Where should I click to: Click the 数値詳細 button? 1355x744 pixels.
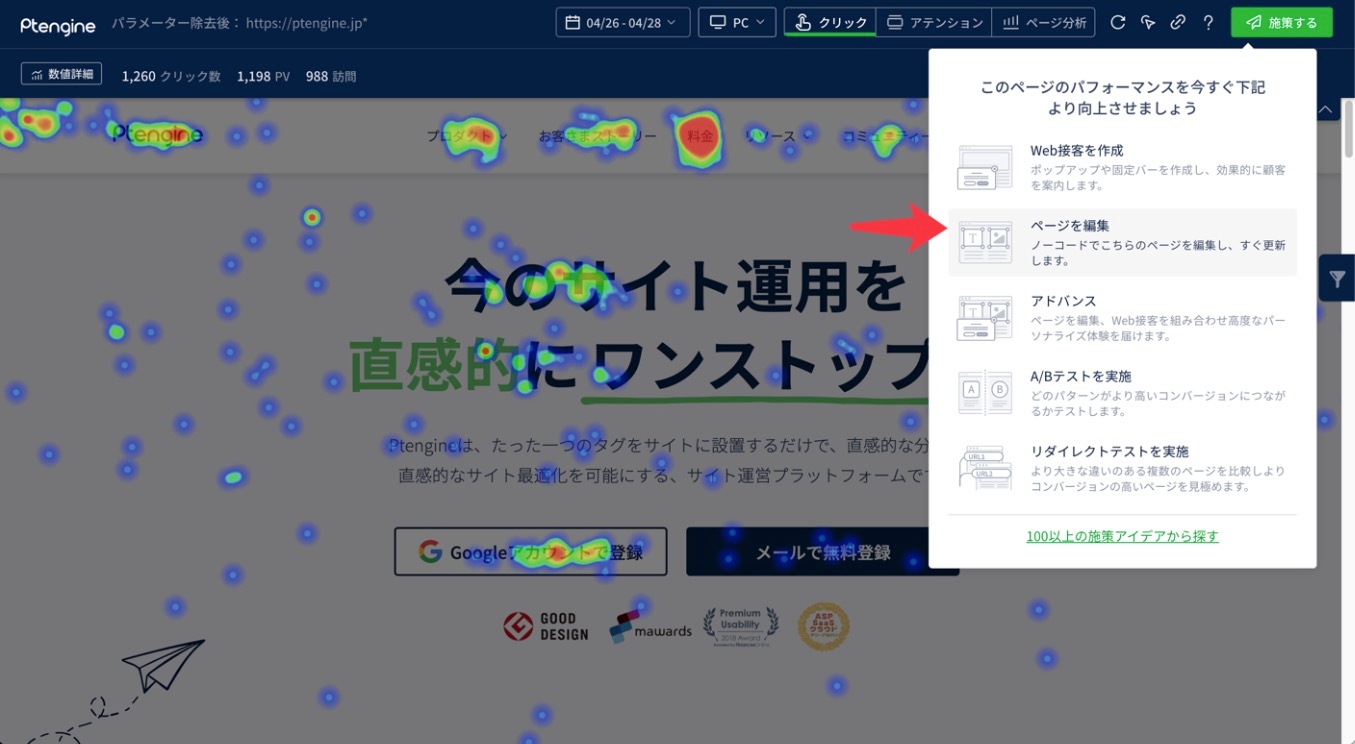pos(61,74)
